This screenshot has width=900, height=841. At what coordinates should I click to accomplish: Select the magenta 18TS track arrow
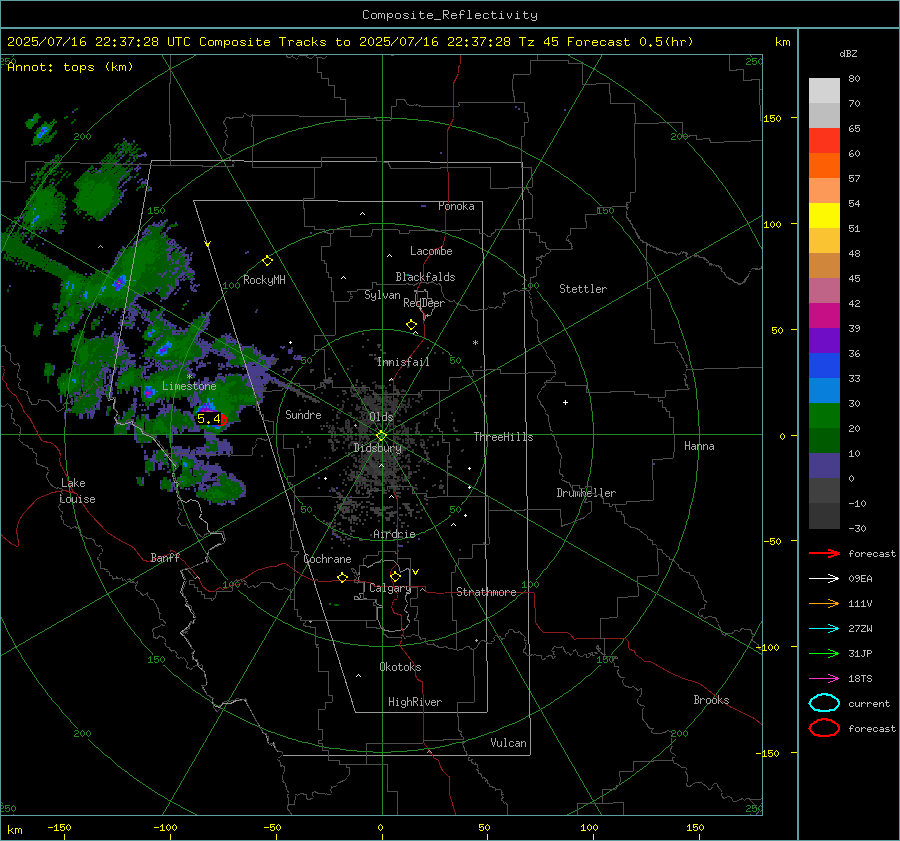point(824,679)
